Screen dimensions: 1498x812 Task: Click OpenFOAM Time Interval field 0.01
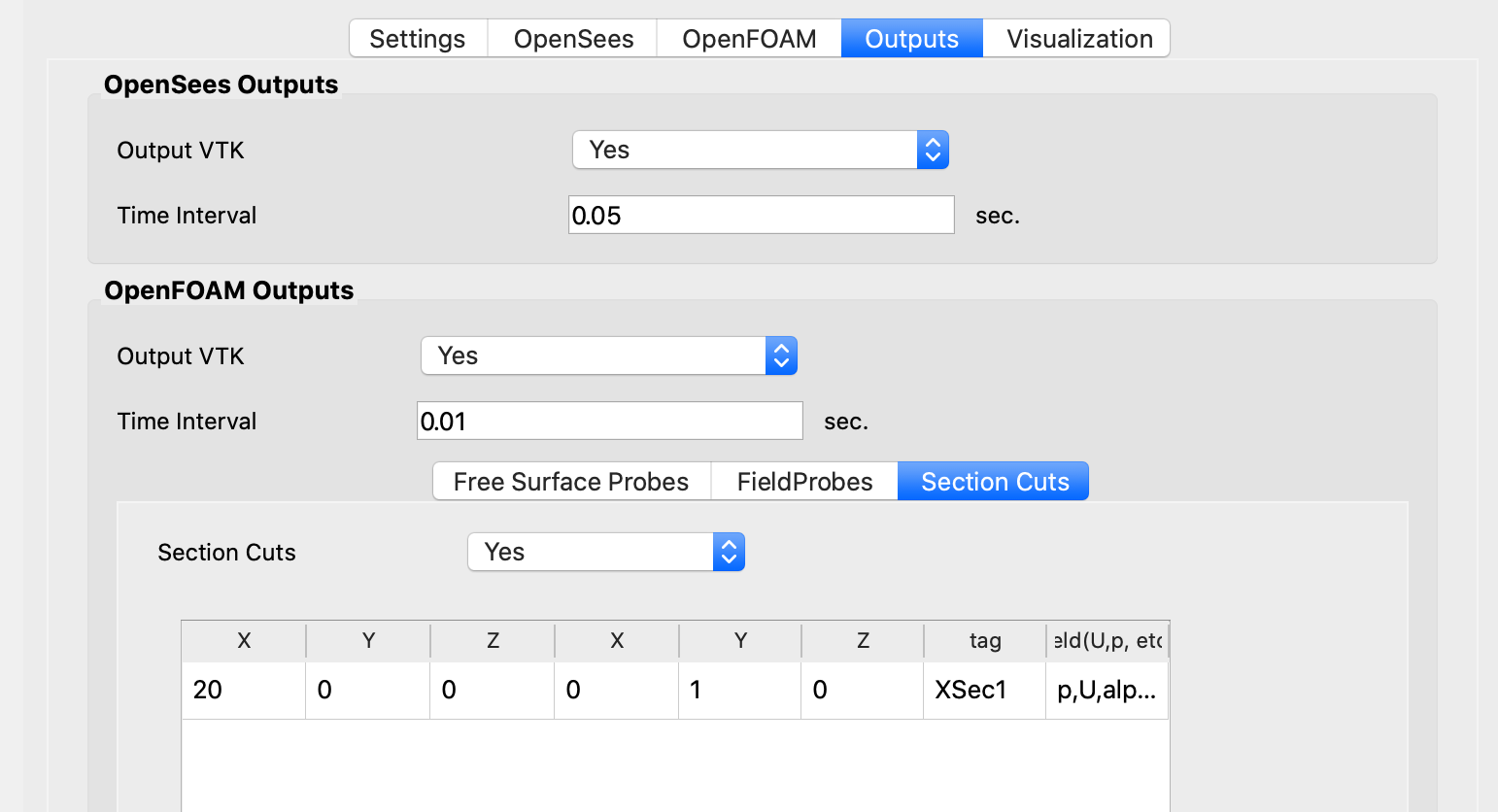(610, 421)
